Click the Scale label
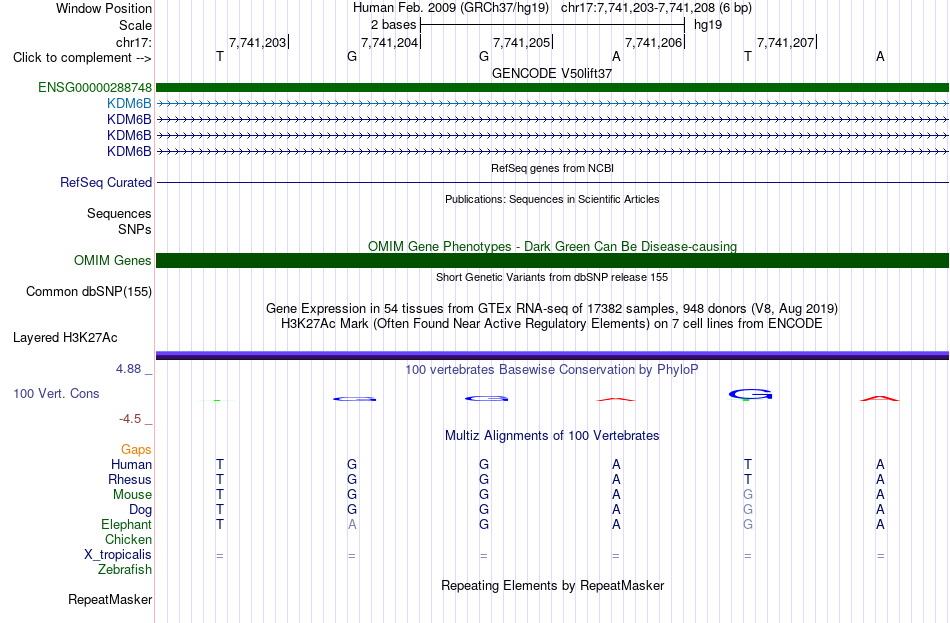The width and height of the screenshot is (950, 623). click(135, 25)
